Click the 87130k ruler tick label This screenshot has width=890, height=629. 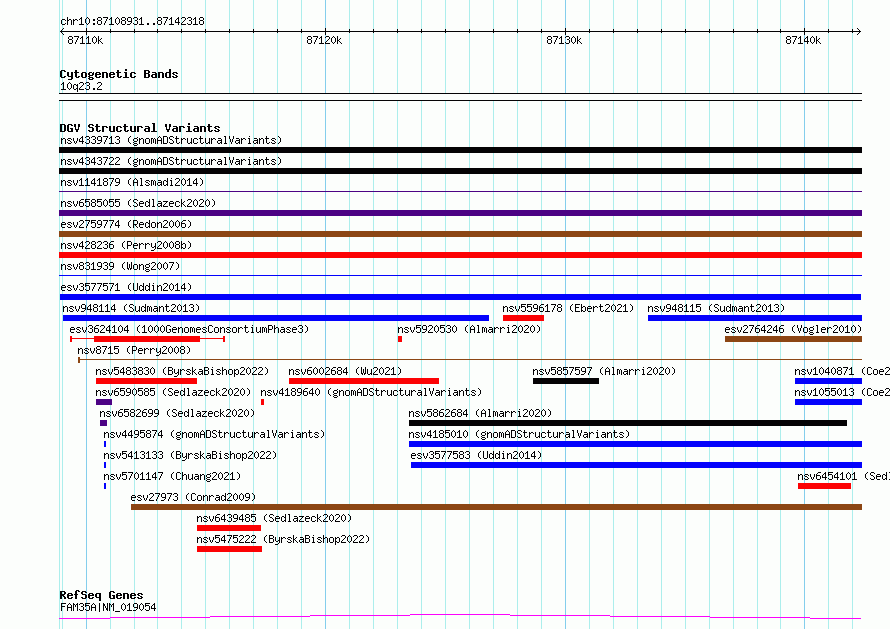click(x=564, y=40)
